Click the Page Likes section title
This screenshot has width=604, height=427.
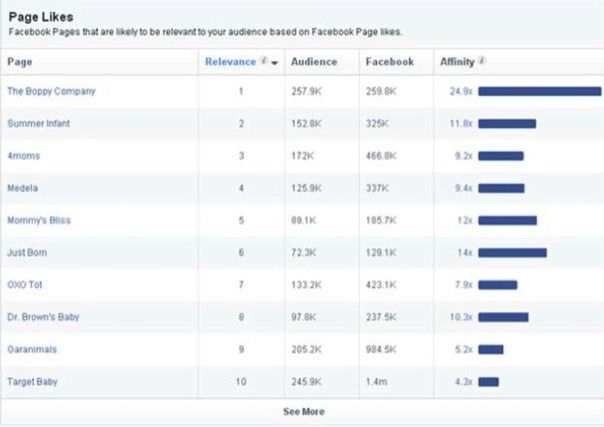pyautogui.click(x=40, y=17)
